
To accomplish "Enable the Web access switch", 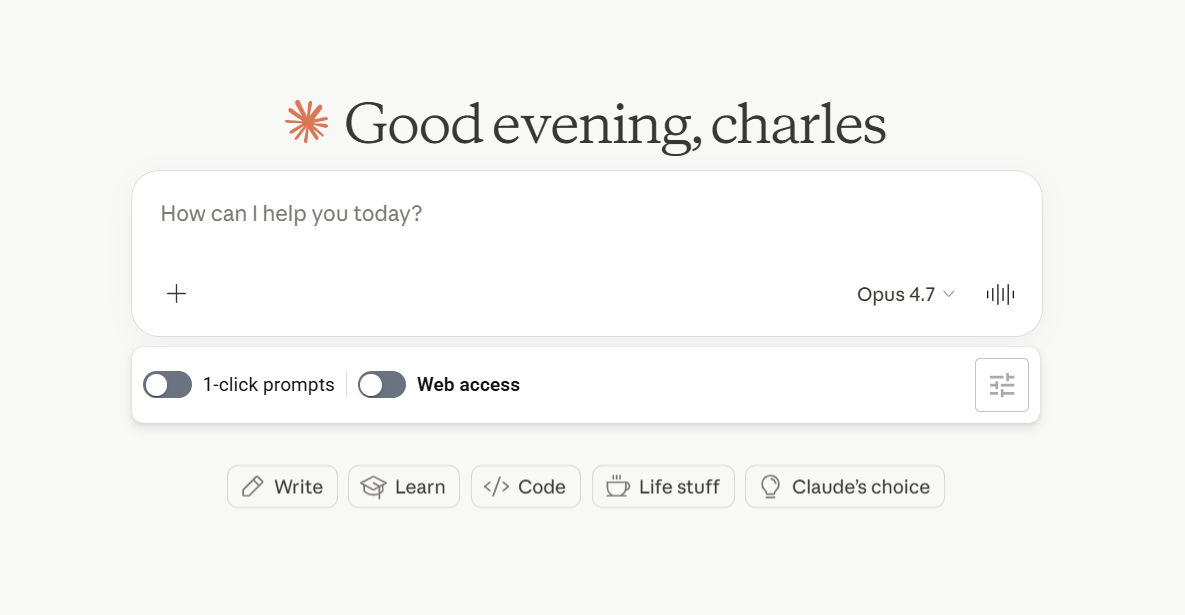I will pyautogui.click(x=382, y=385).
